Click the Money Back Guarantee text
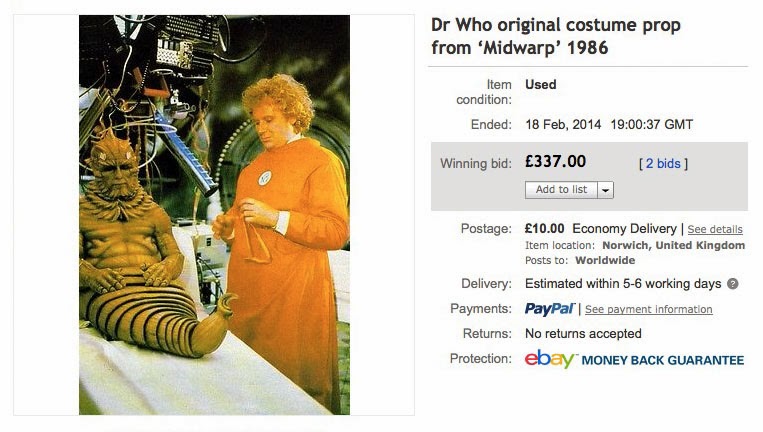 [662, 360]
